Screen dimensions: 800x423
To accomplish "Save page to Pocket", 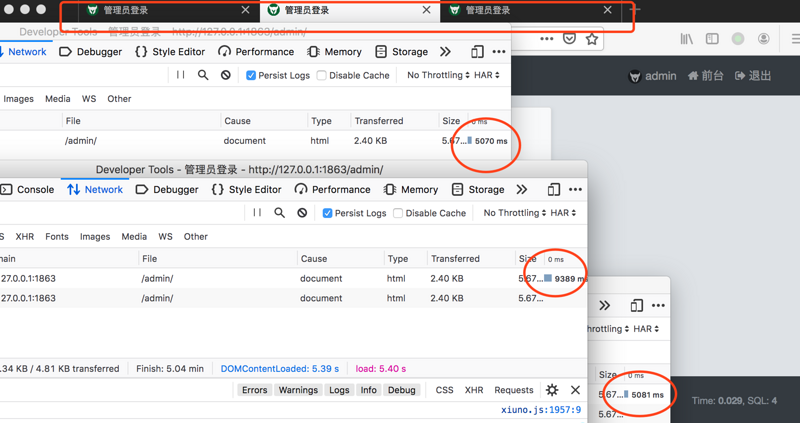I will tap(569, 39).
